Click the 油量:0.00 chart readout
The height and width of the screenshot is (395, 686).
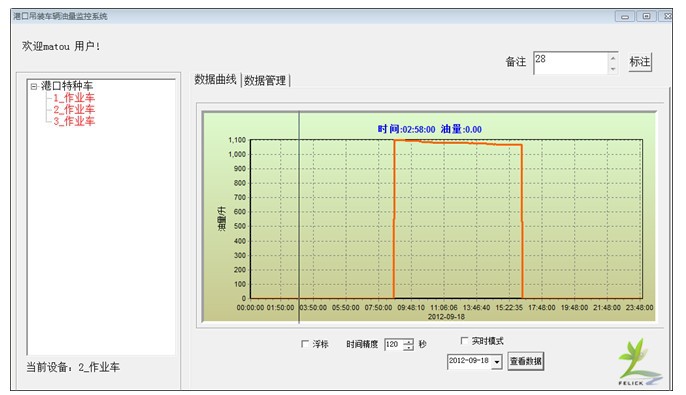click(461, 129)
